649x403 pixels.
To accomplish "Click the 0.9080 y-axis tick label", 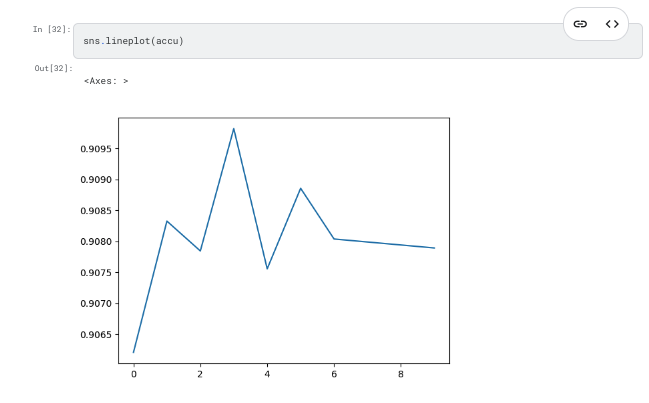I will [96, 242].
